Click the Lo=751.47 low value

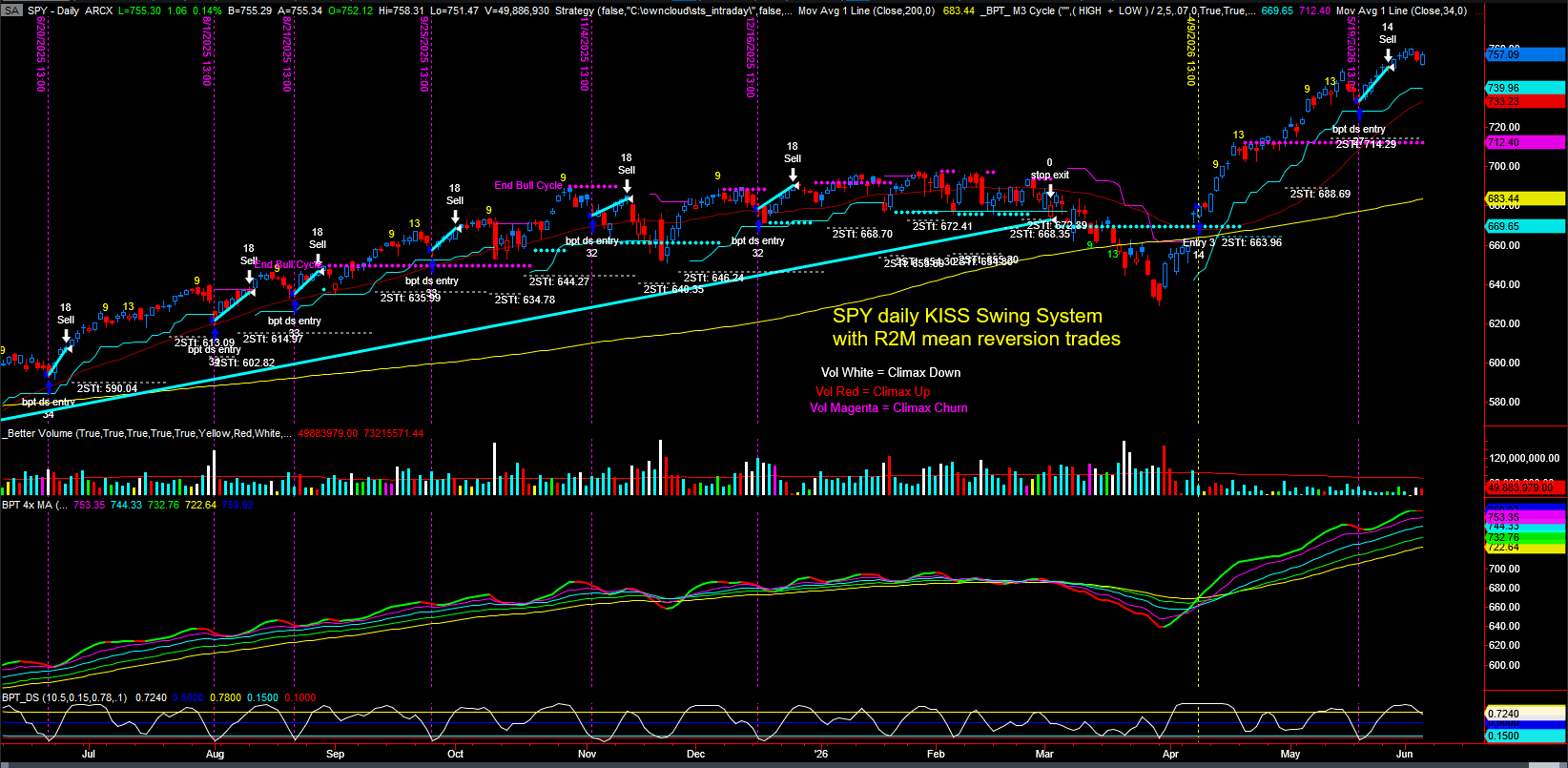click(x=455, y=10)
